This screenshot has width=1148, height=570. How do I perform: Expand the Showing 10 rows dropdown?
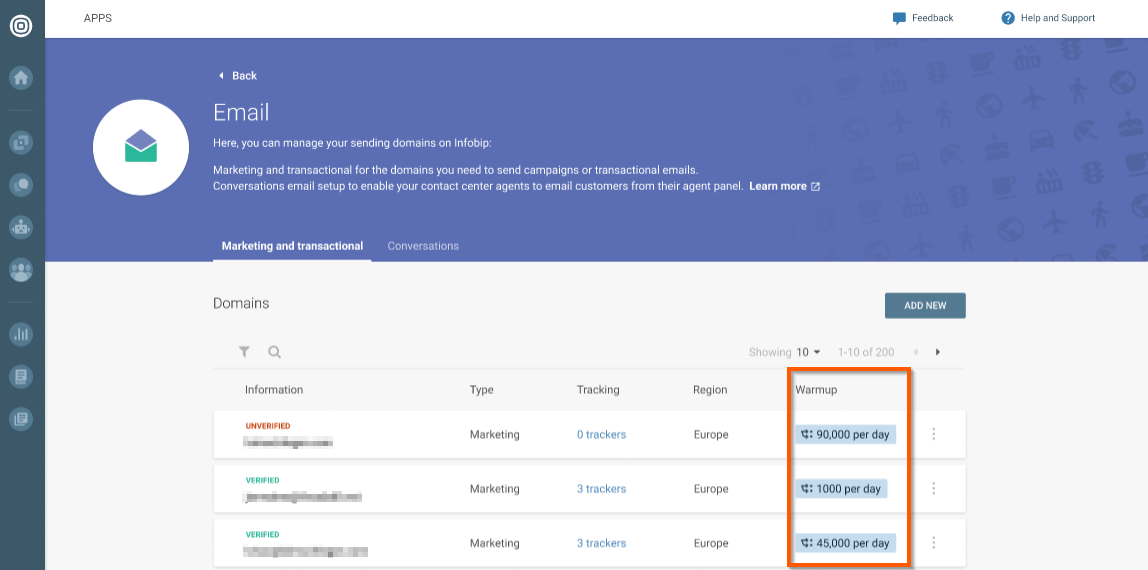coord(809,352)
